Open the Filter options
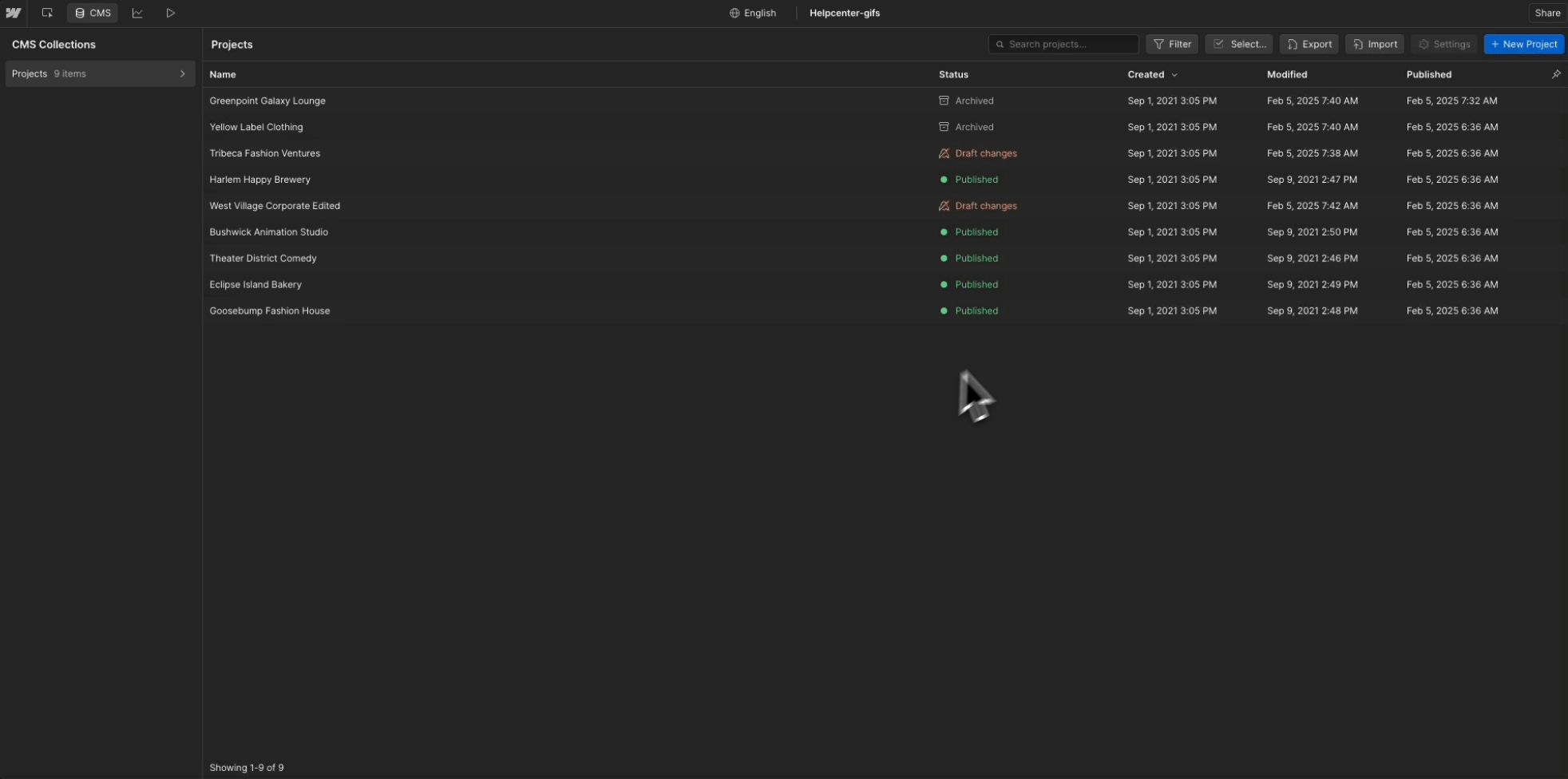Screen dimensions: 1568x779 click(x=1172, y=44)
